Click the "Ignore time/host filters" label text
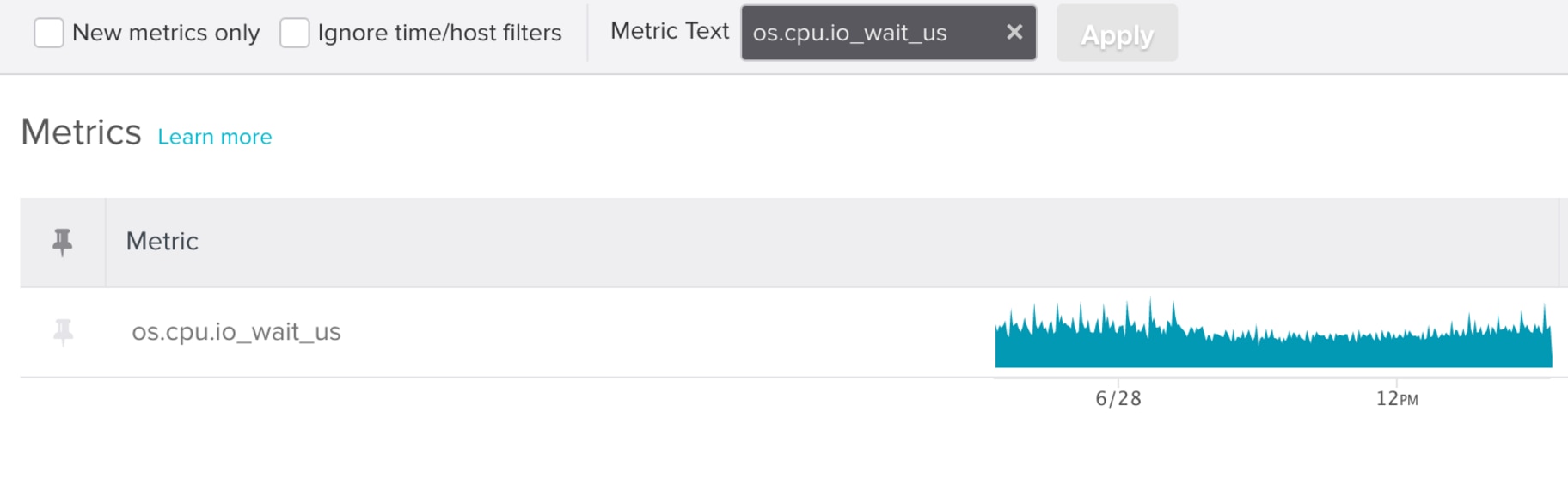Image resolution: width=1568 pixels, height=504 pixels. pos(439,33)
